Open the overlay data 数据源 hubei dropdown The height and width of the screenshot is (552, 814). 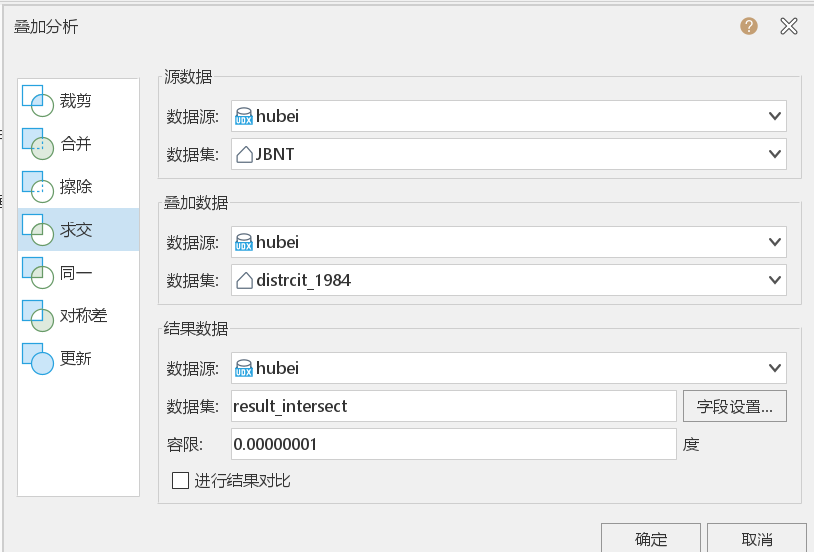coord(509,242)
